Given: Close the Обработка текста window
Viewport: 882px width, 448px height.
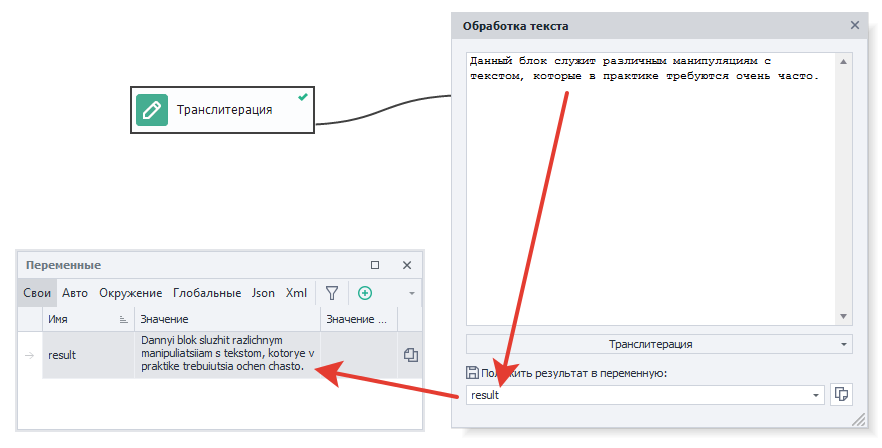Looking at the screenshot, I should (x=854, y=25).
